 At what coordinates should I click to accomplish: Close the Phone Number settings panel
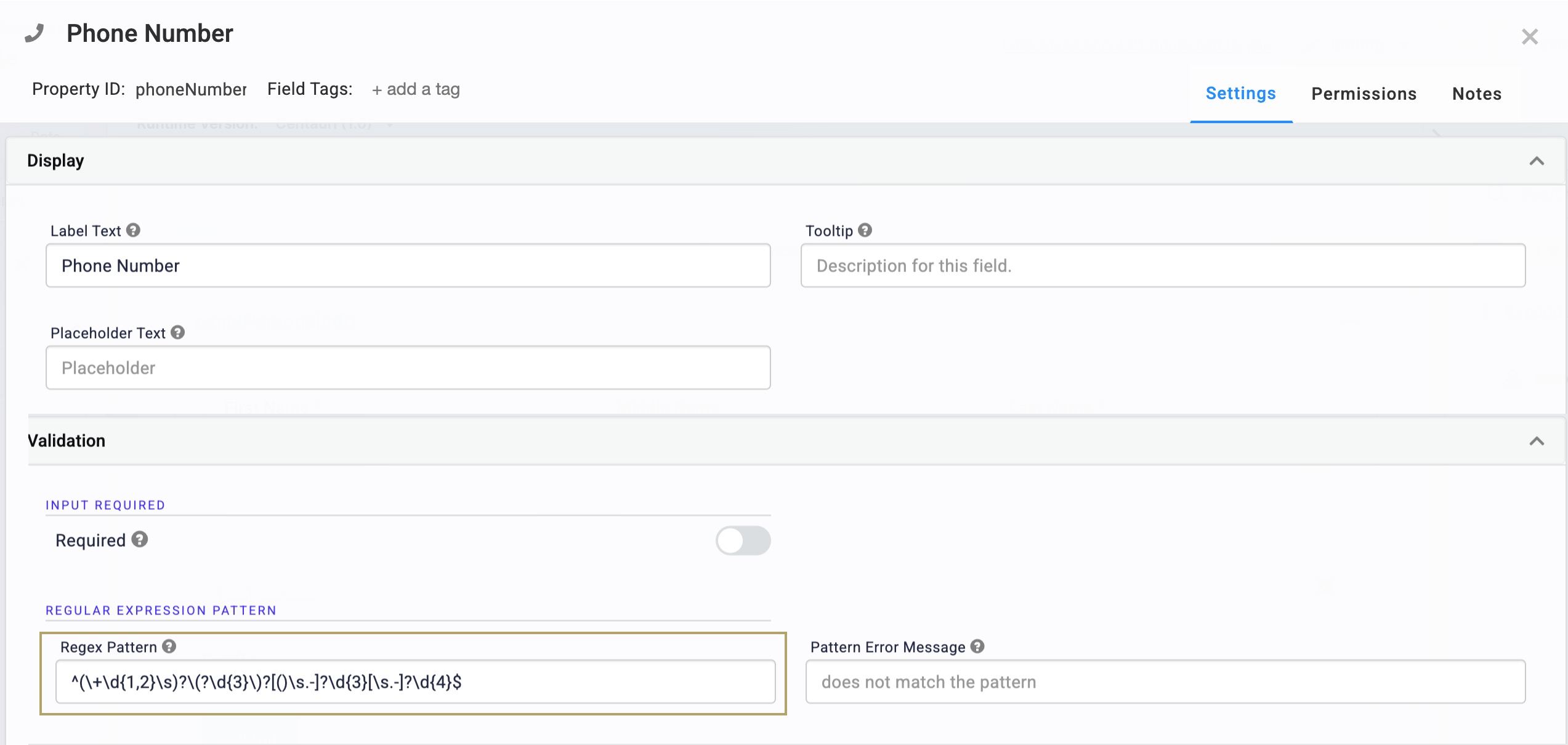click(x=1529, y=37)
